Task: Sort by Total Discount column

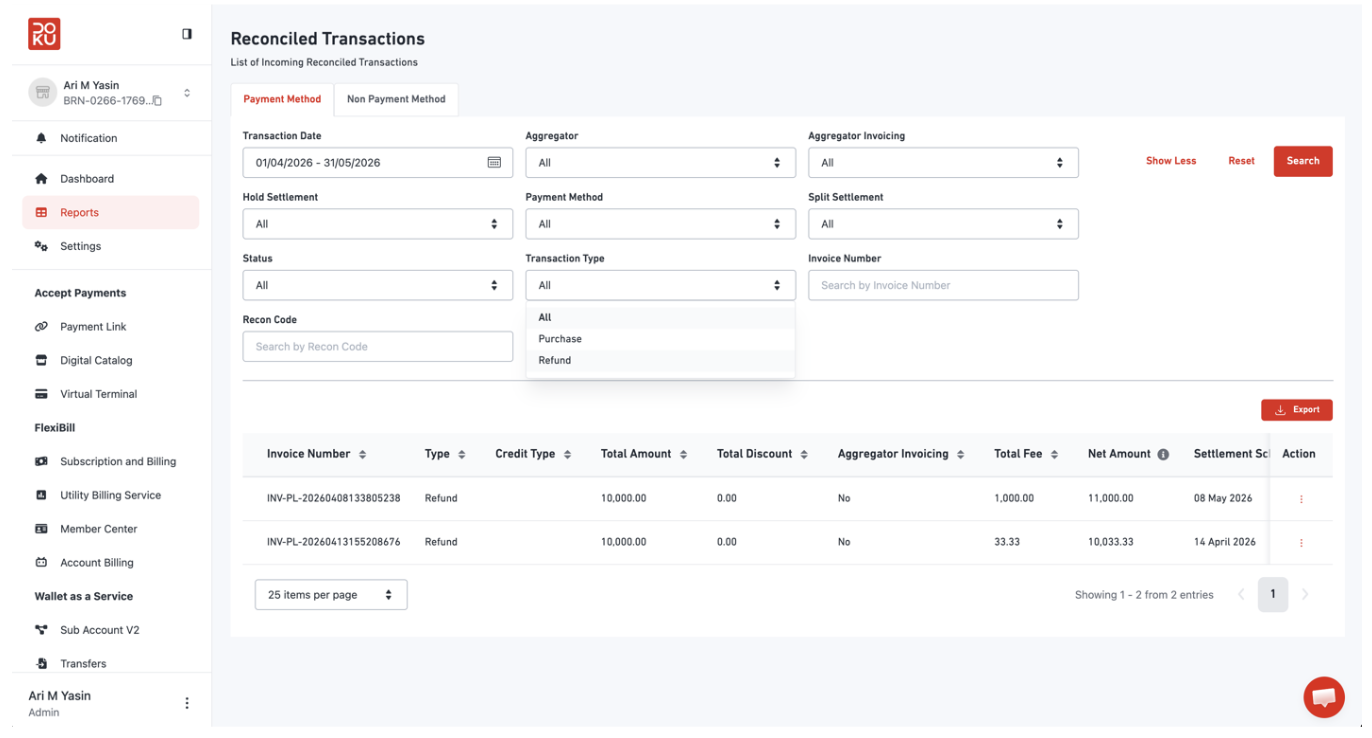Action: click(x=804, y=455)
